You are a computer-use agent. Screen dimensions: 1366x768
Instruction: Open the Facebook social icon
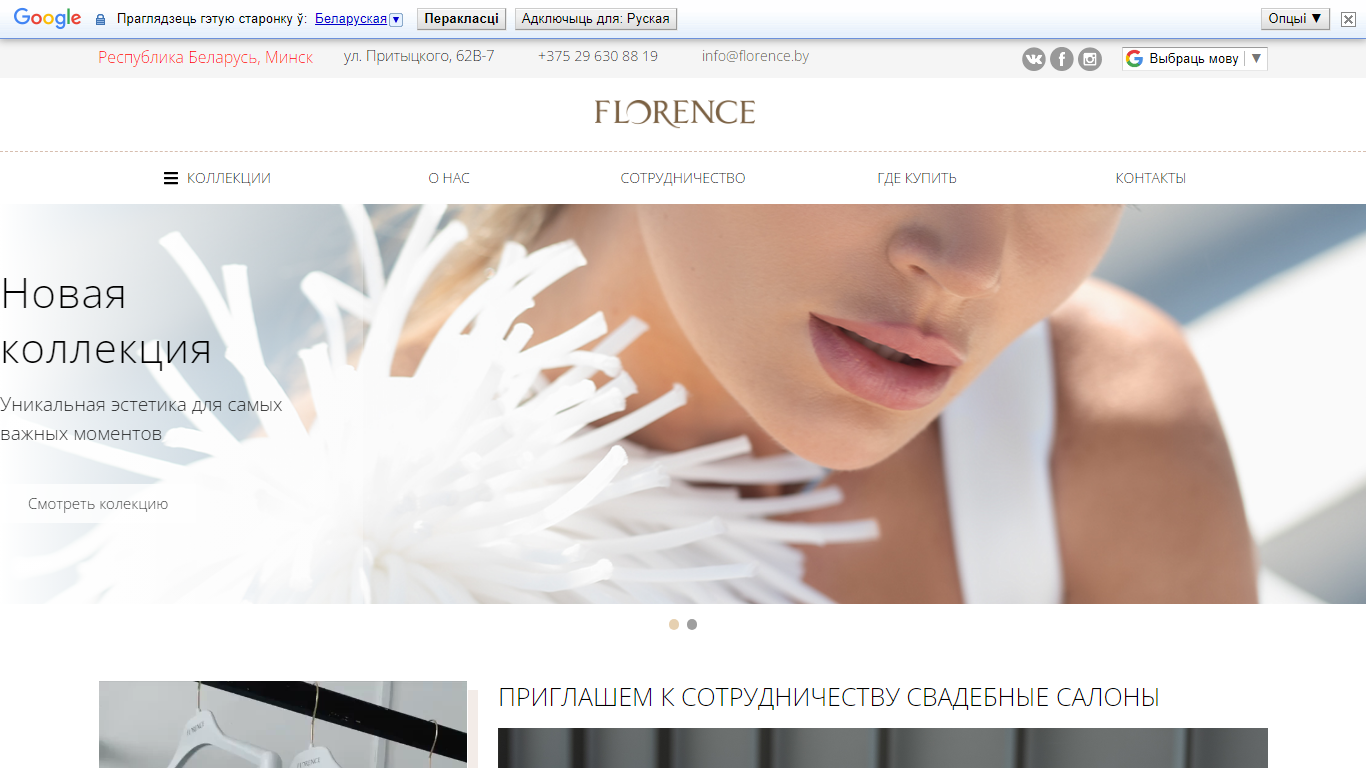(x=1061, y=59)
